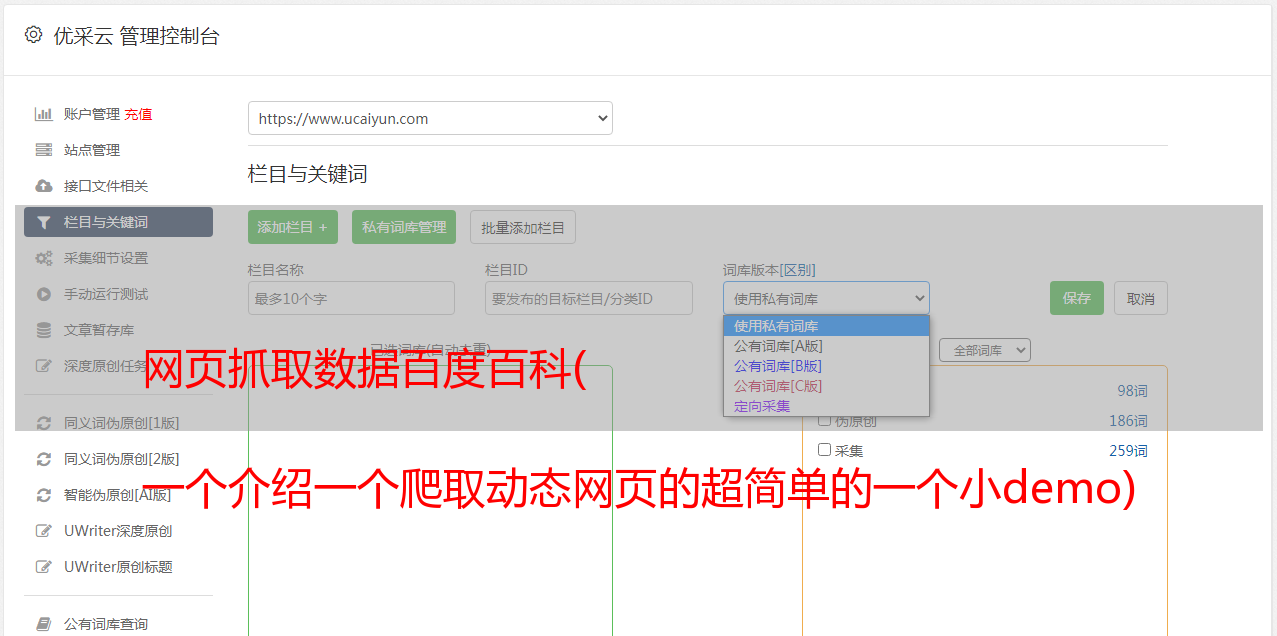
Task: Click the edit icon beside UWriter深度原创
Action: (x=44, y=531)
